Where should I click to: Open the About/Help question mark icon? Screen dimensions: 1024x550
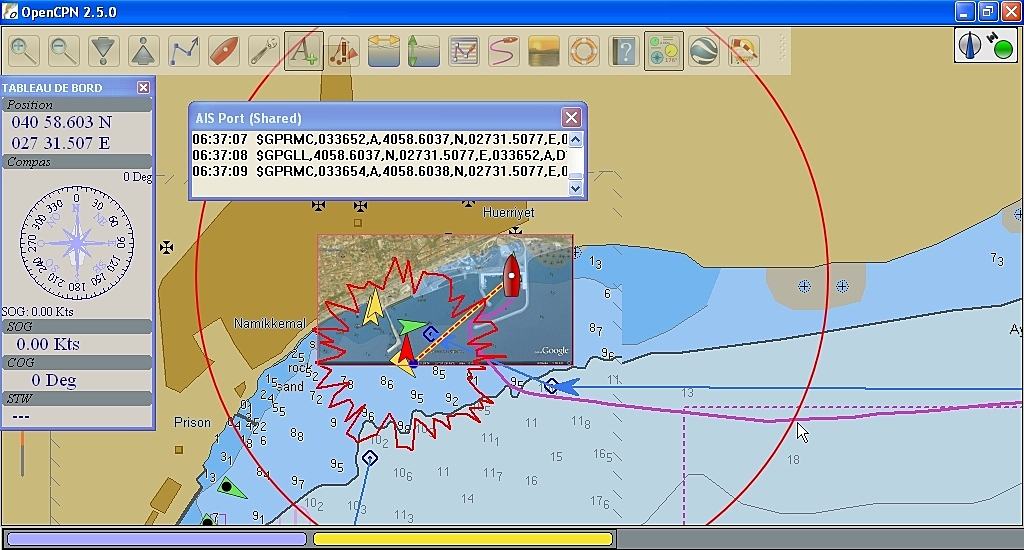(624, 51)
